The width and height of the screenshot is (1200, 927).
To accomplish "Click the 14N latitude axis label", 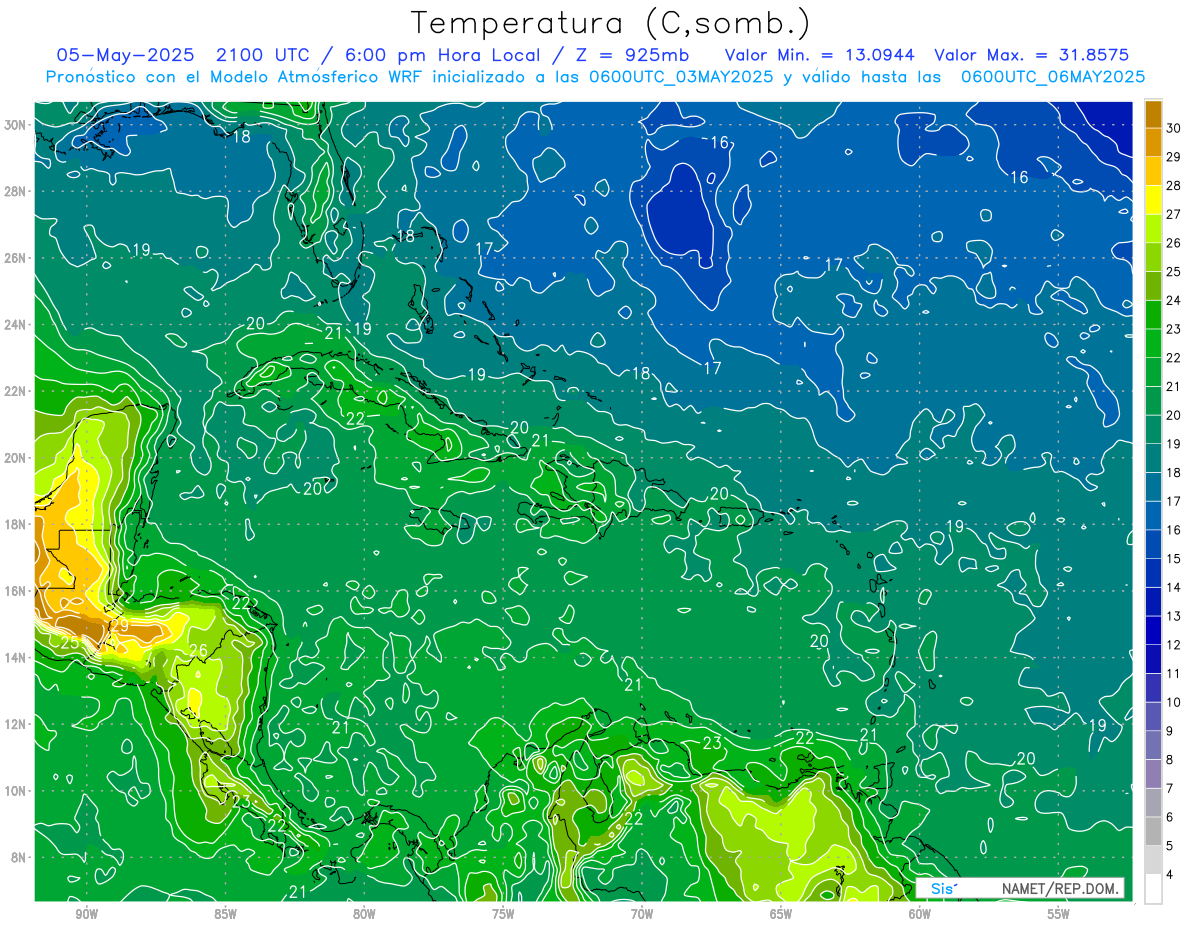I will 16,658.
